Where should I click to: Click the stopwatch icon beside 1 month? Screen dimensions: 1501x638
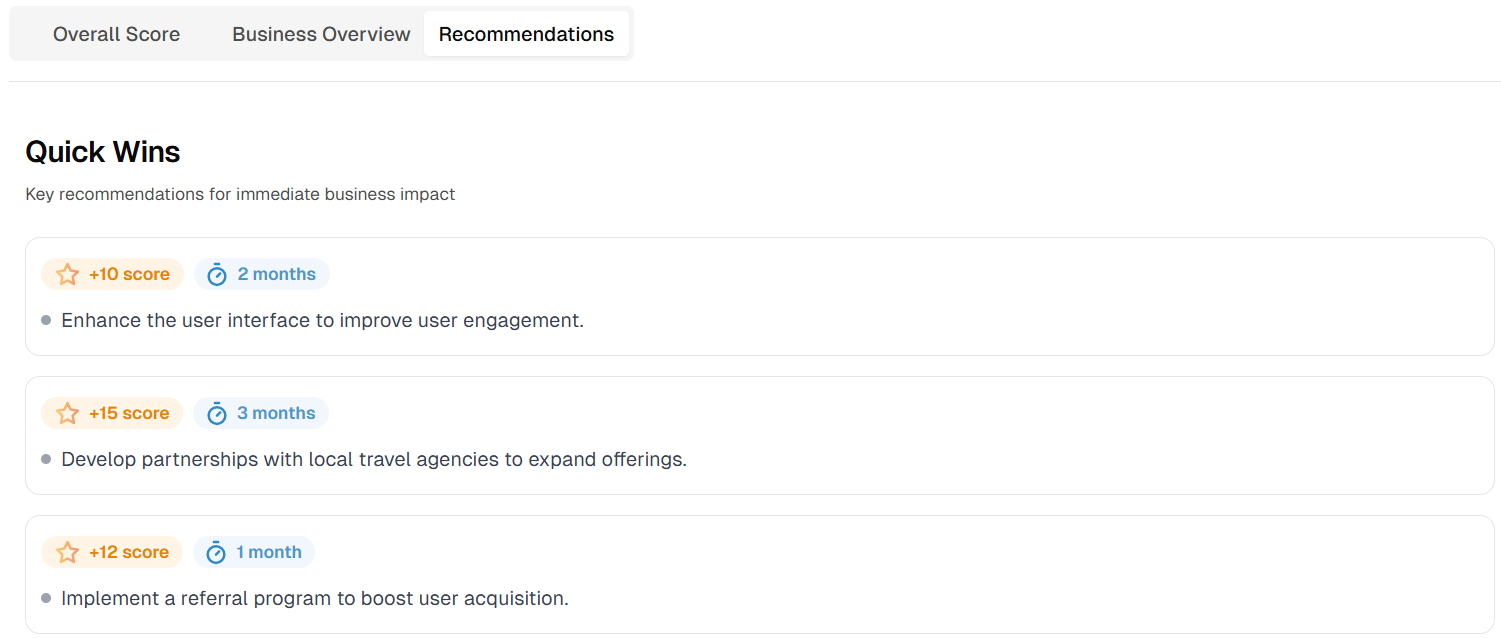(217, 552)
